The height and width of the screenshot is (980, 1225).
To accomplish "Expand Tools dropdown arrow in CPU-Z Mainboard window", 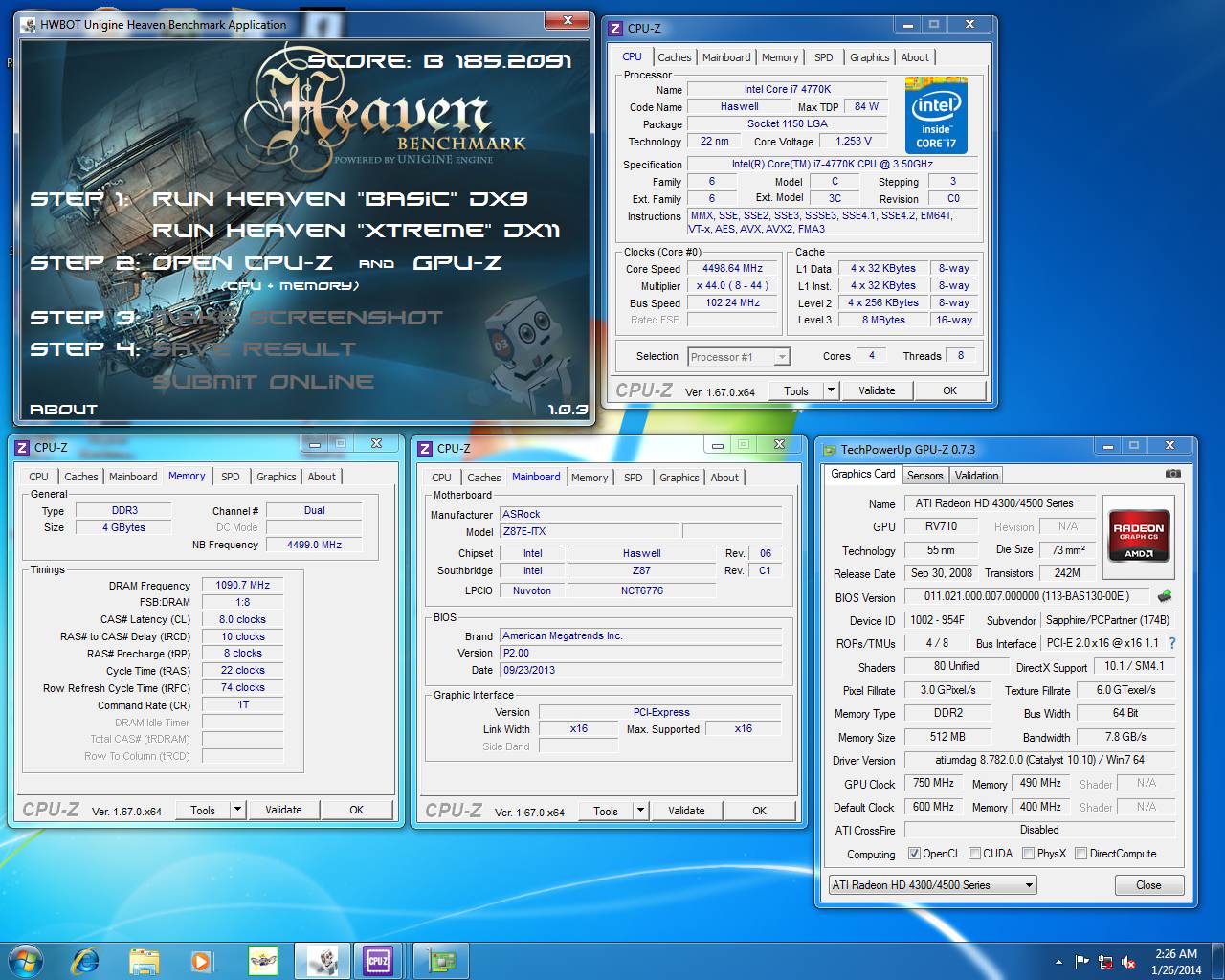I will click(640, 811).
